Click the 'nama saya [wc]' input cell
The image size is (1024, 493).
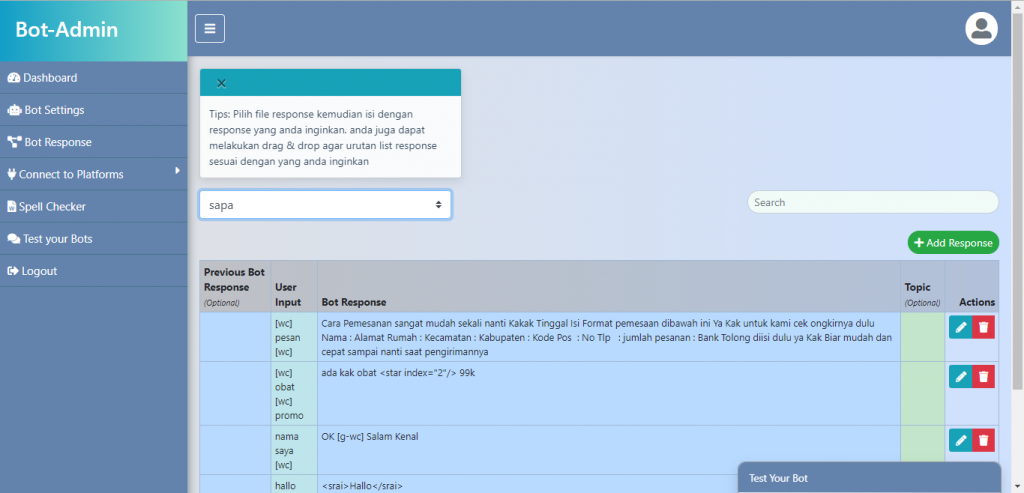click(294, 450)
